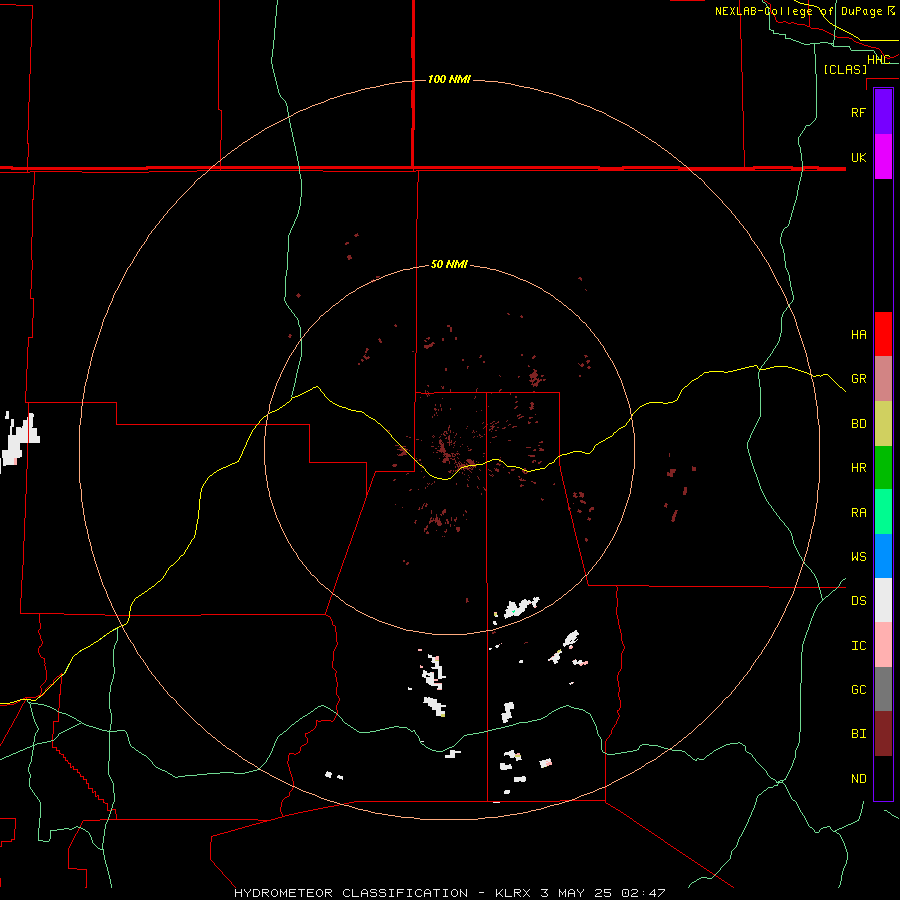900x900 pixels.
Task: Click the KLRX station identifier
Action: pyautogui.click(x=513, y=893)
